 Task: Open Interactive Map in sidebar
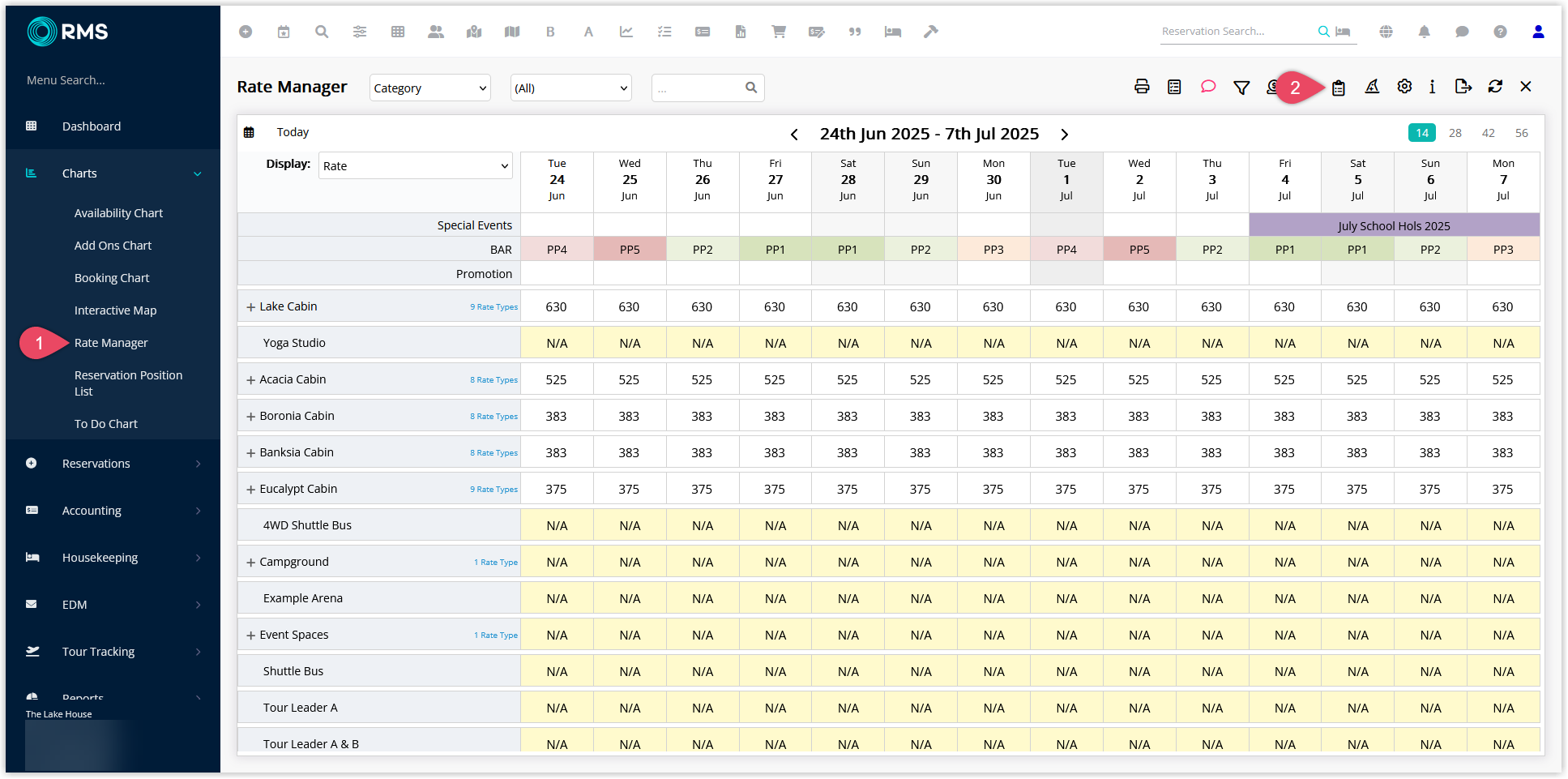coord(115,310)
